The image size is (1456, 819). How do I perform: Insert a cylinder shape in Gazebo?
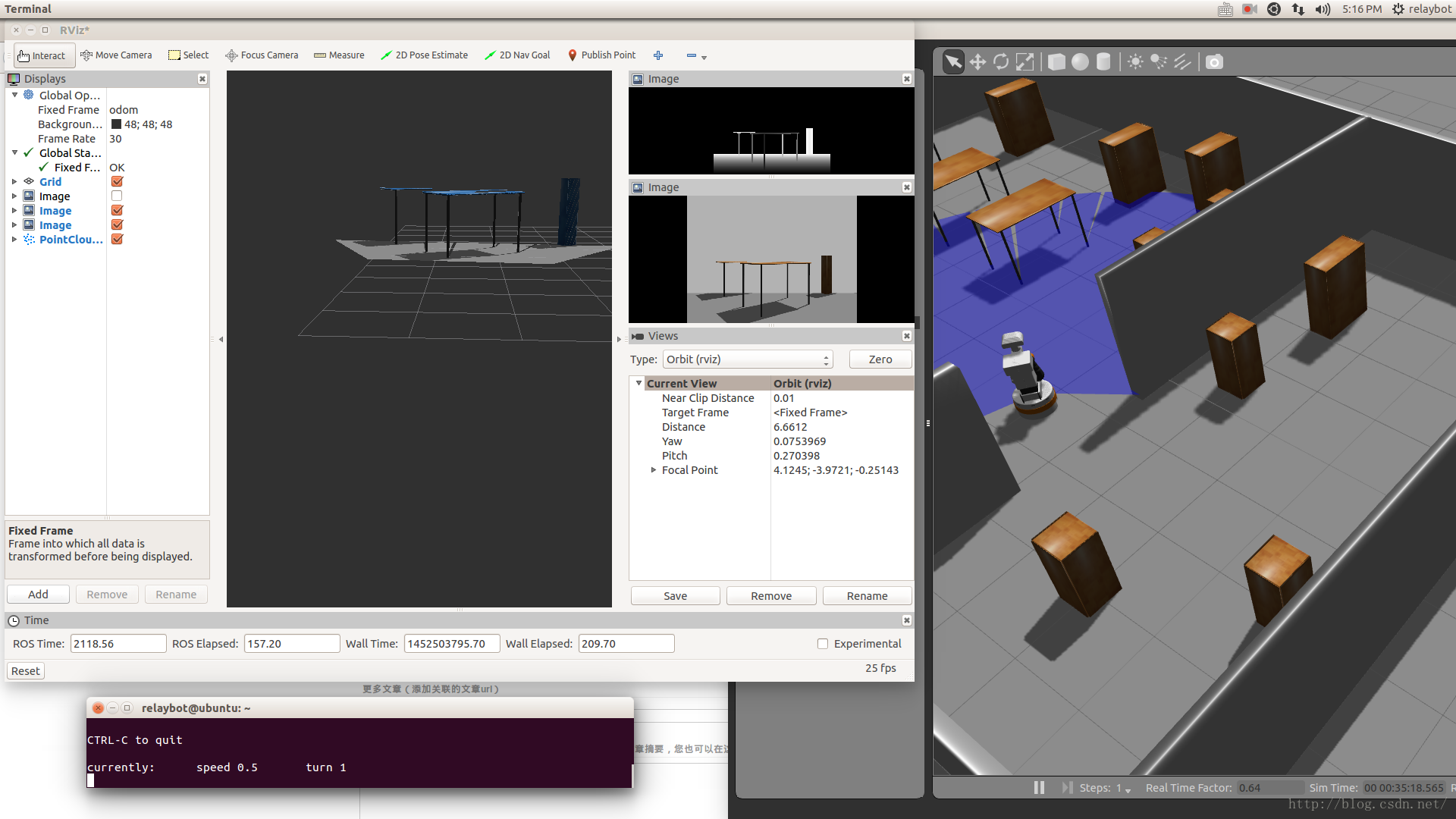click(x=1103, y=62)
